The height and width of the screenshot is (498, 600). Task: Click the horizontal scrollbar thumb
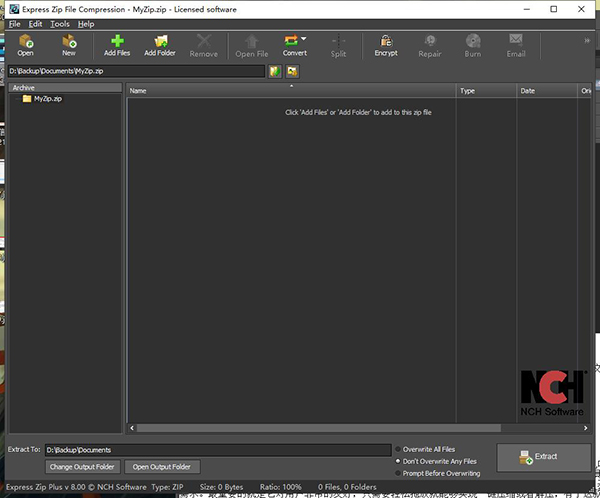[319, 428]
